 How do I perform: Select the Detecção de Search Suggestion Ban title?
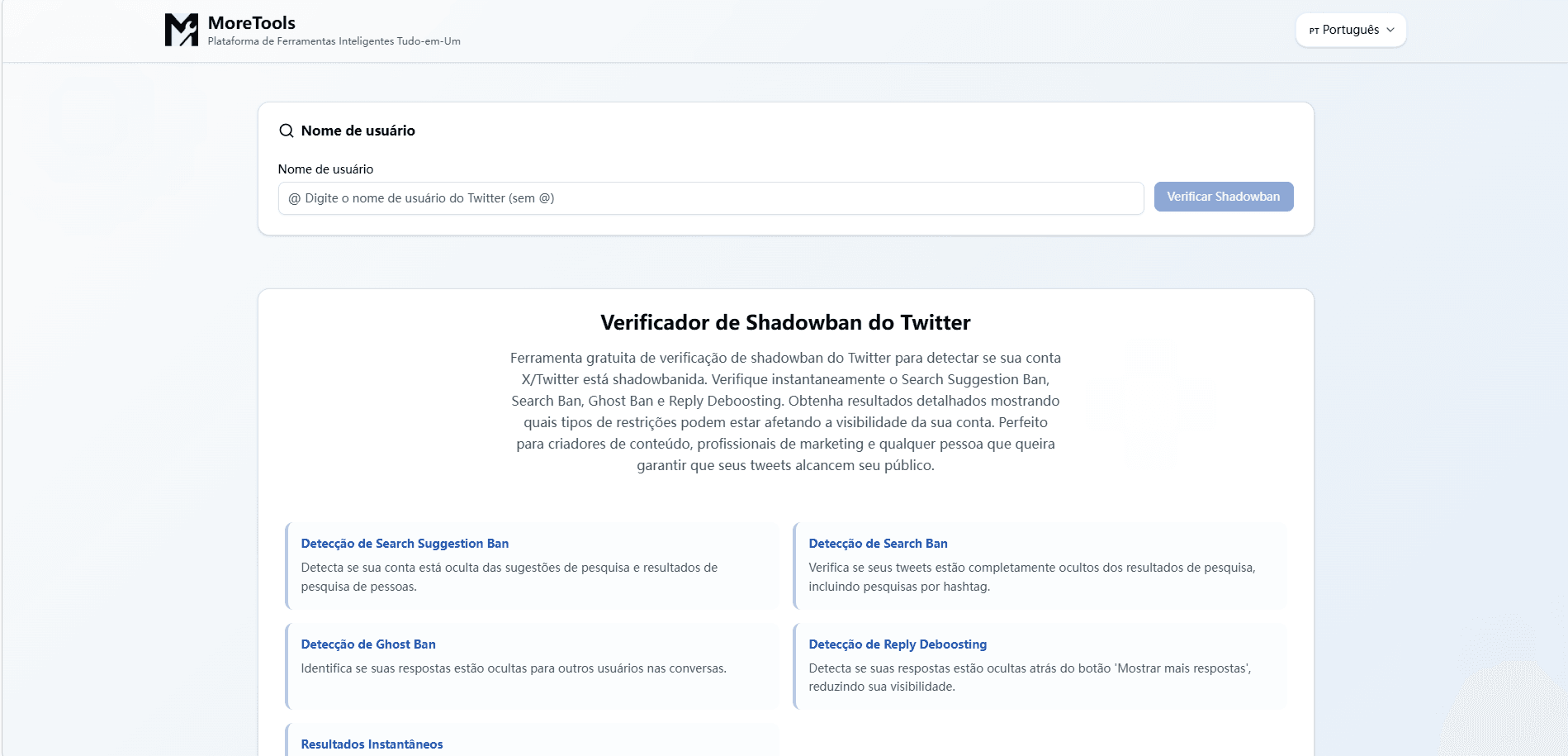point(405,544)
